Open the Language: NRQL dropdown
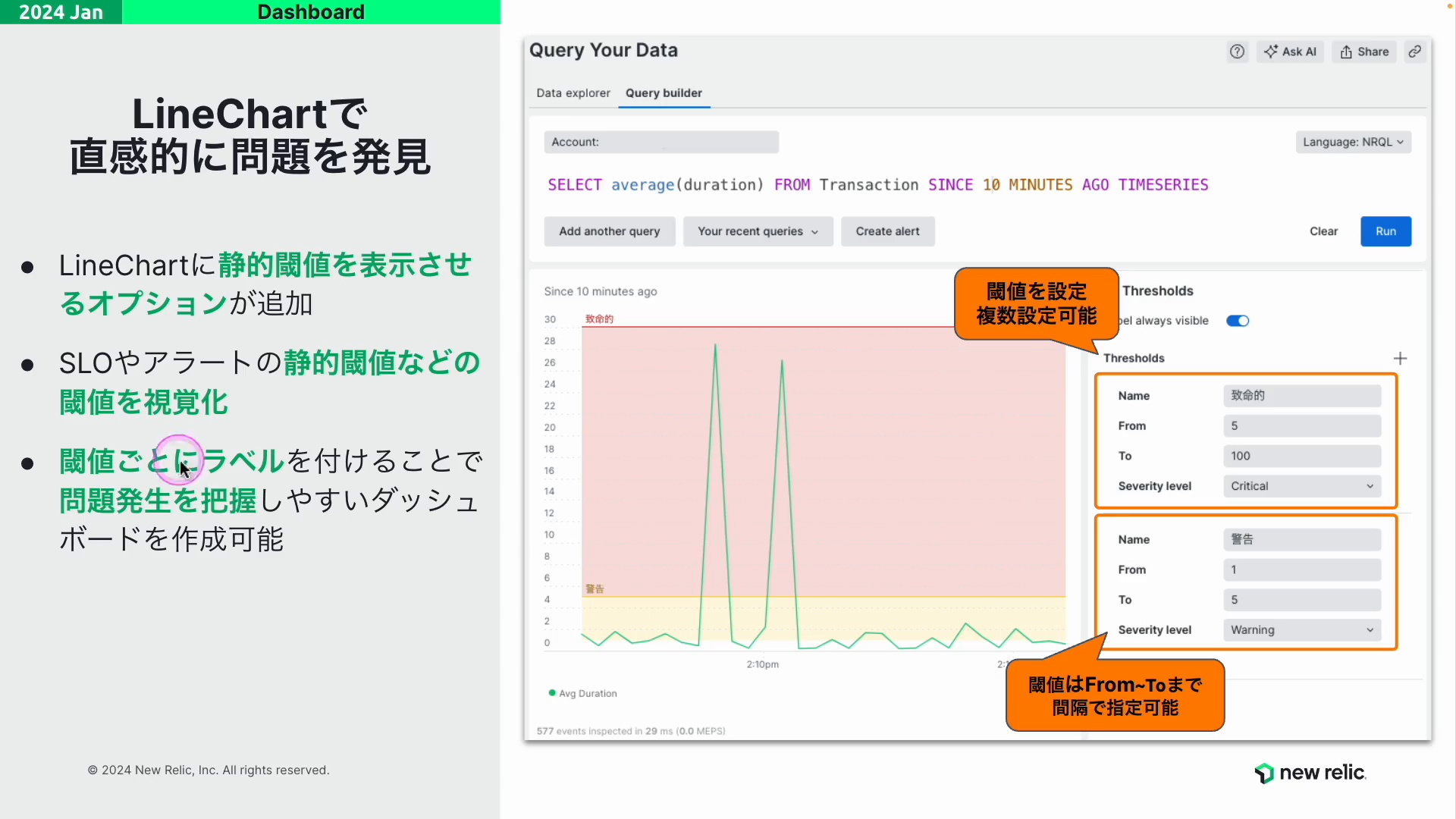 tap(1353, 142)
